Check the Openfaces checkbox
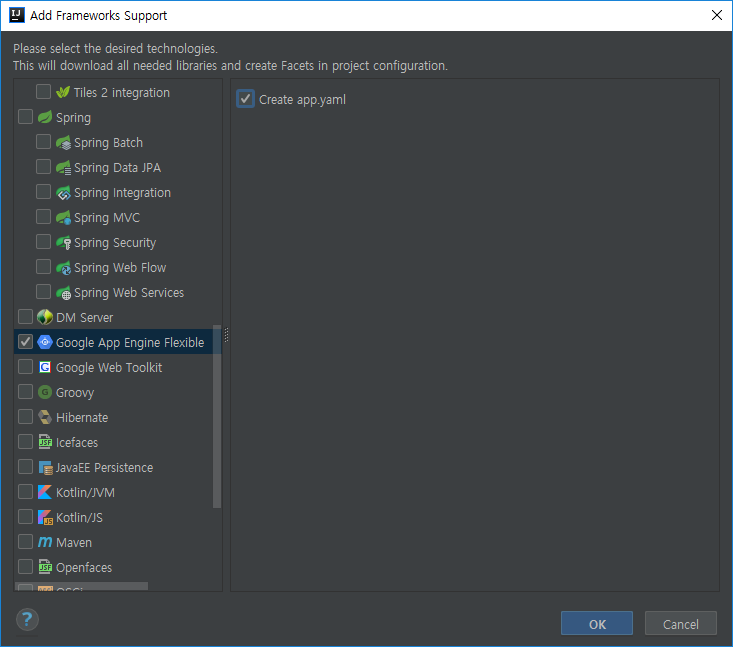 25,567
